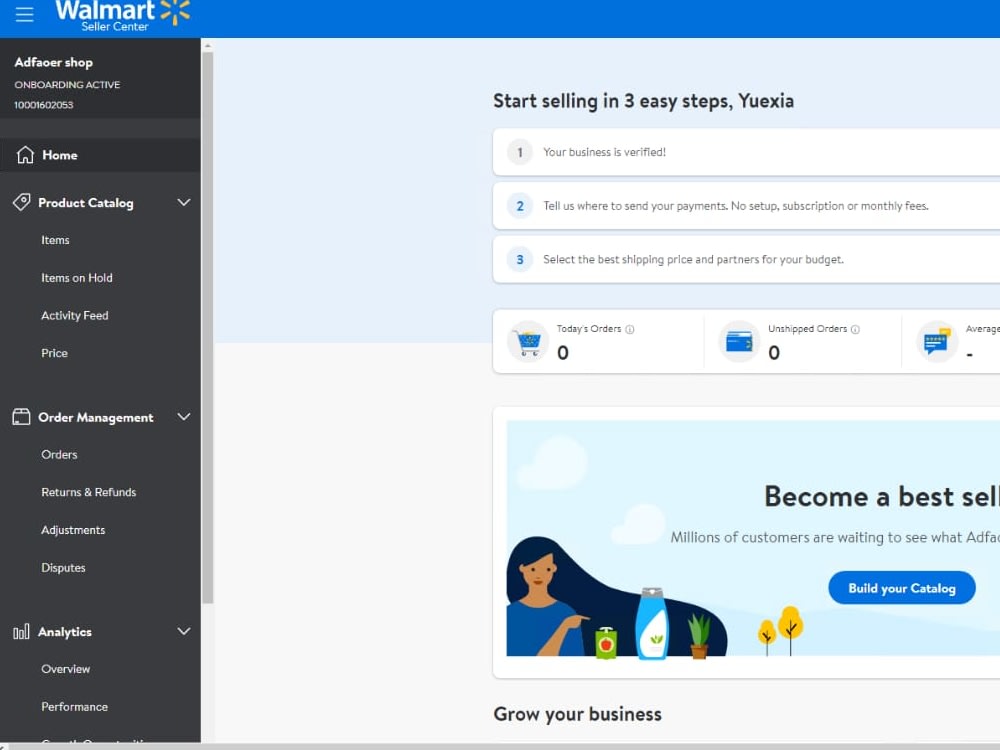Click the Product Catalog heading label
This screenshot has height=750, width=1000.
(x=85, y=203)
